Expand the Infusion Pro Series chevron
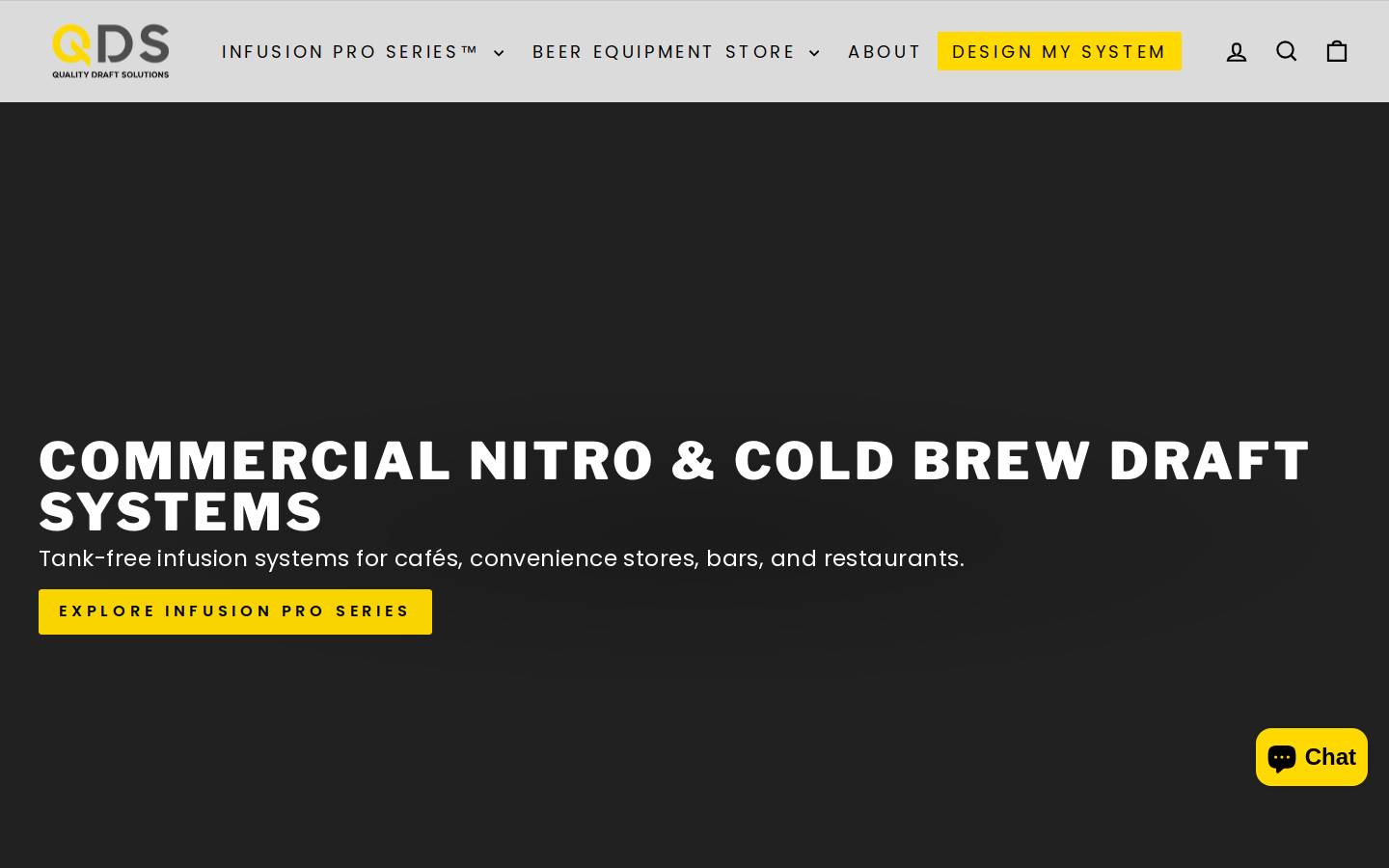The width and height of the screenshot is (1389, 868). pos(499,53)
